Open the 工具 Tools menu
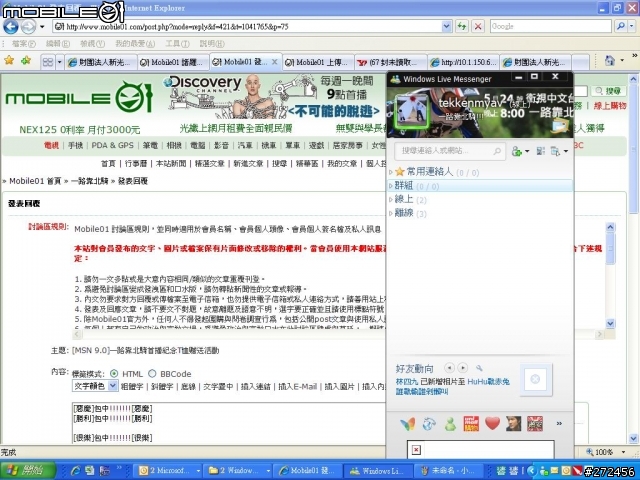 coord(177,43)
